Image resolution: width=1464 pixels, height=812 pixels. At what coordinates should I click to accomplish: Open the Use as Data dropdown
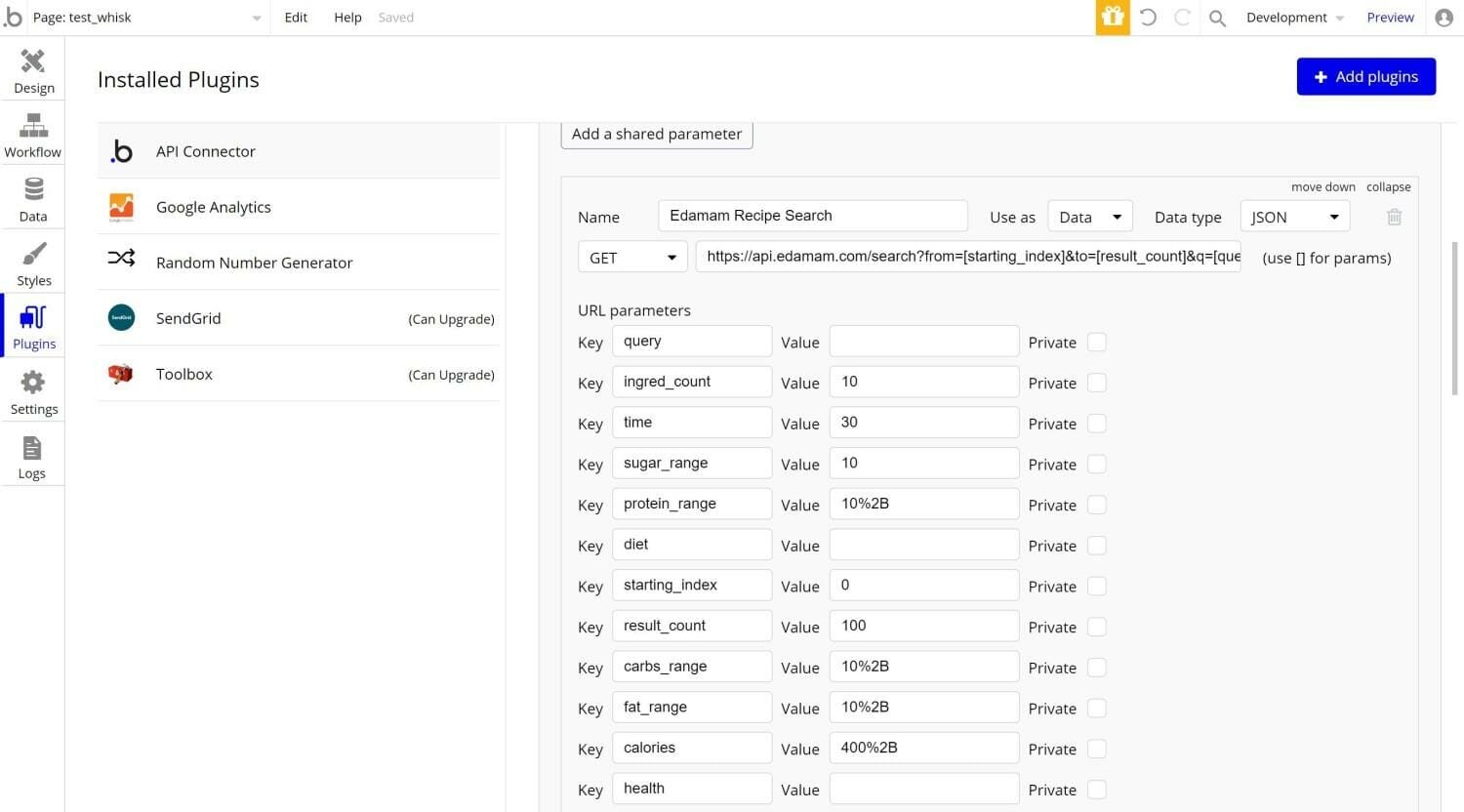tap(1089, 217)
